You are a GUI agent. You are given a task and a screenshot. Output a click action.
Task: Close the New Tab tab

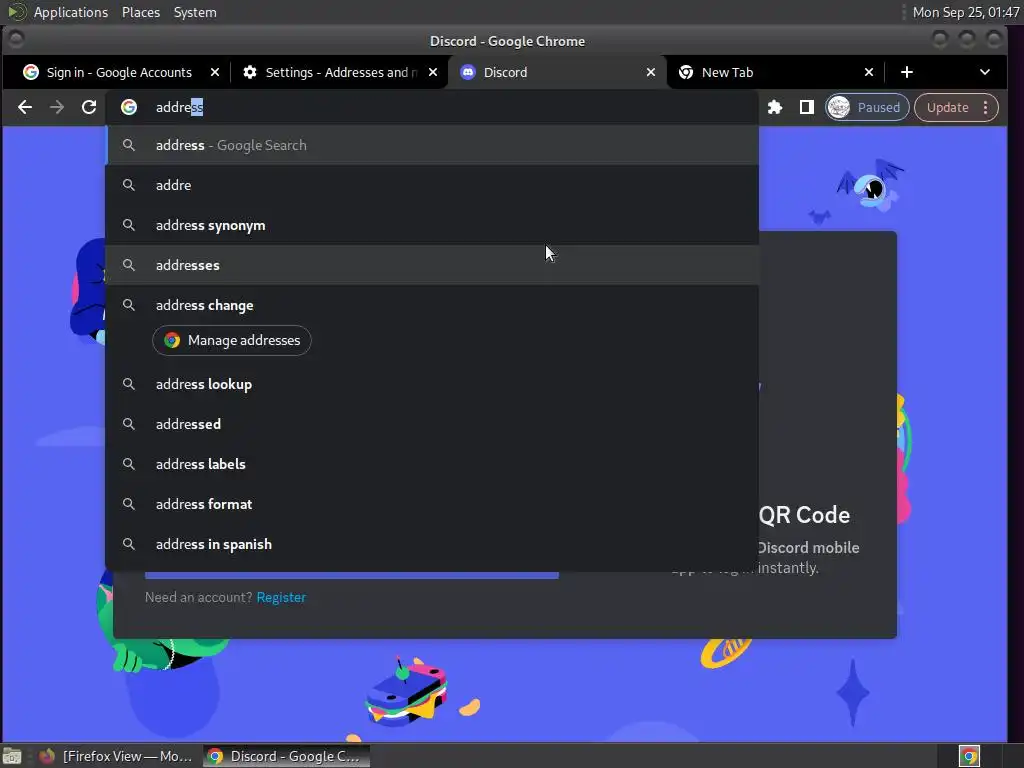[869, 72]
